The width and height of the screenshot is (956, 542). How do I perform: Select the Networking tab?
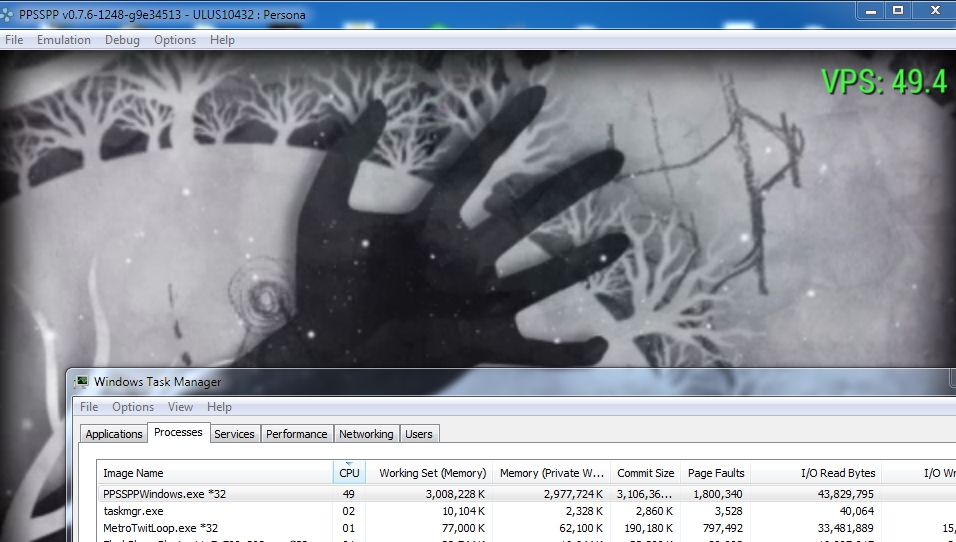[x=366, y=434]
